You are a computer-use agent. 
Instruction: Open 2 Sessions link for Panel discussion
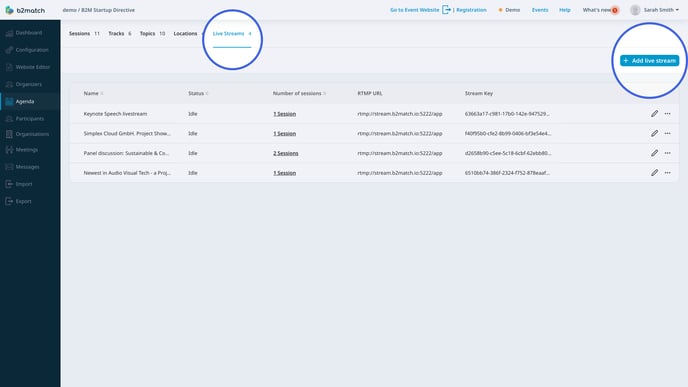click(286, 153)
